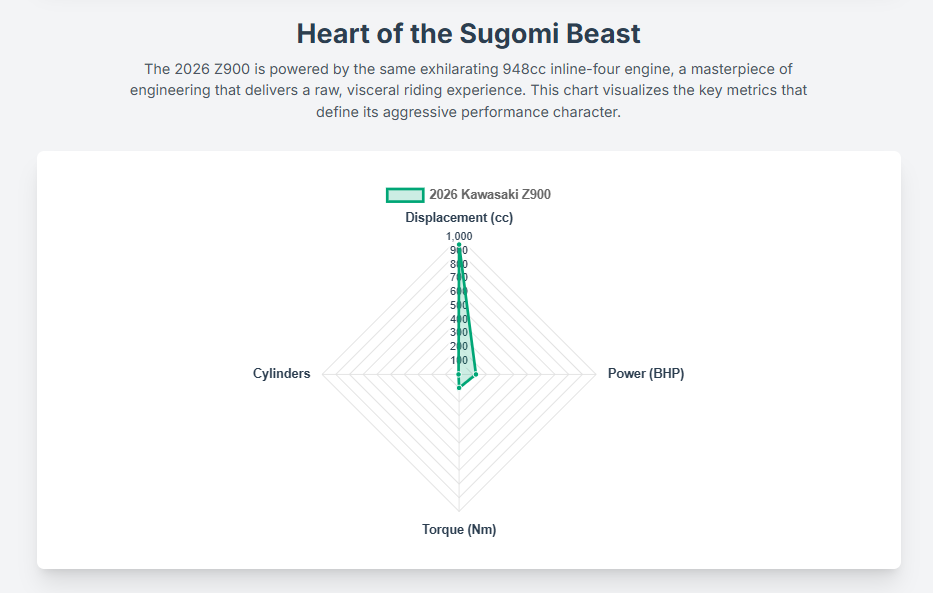Click the 500 scale tick label

(459, 305)
